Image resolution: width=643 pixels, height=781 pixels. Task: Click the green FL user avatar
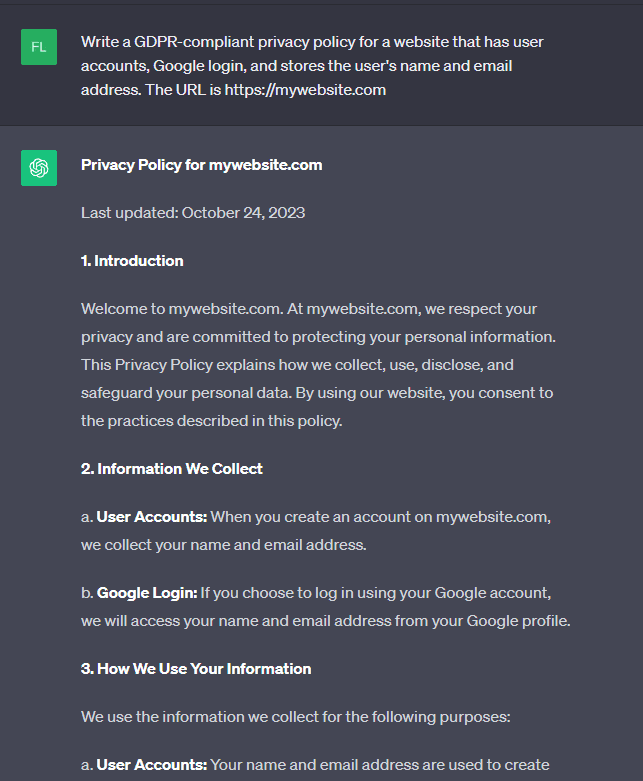pos(39,47)
